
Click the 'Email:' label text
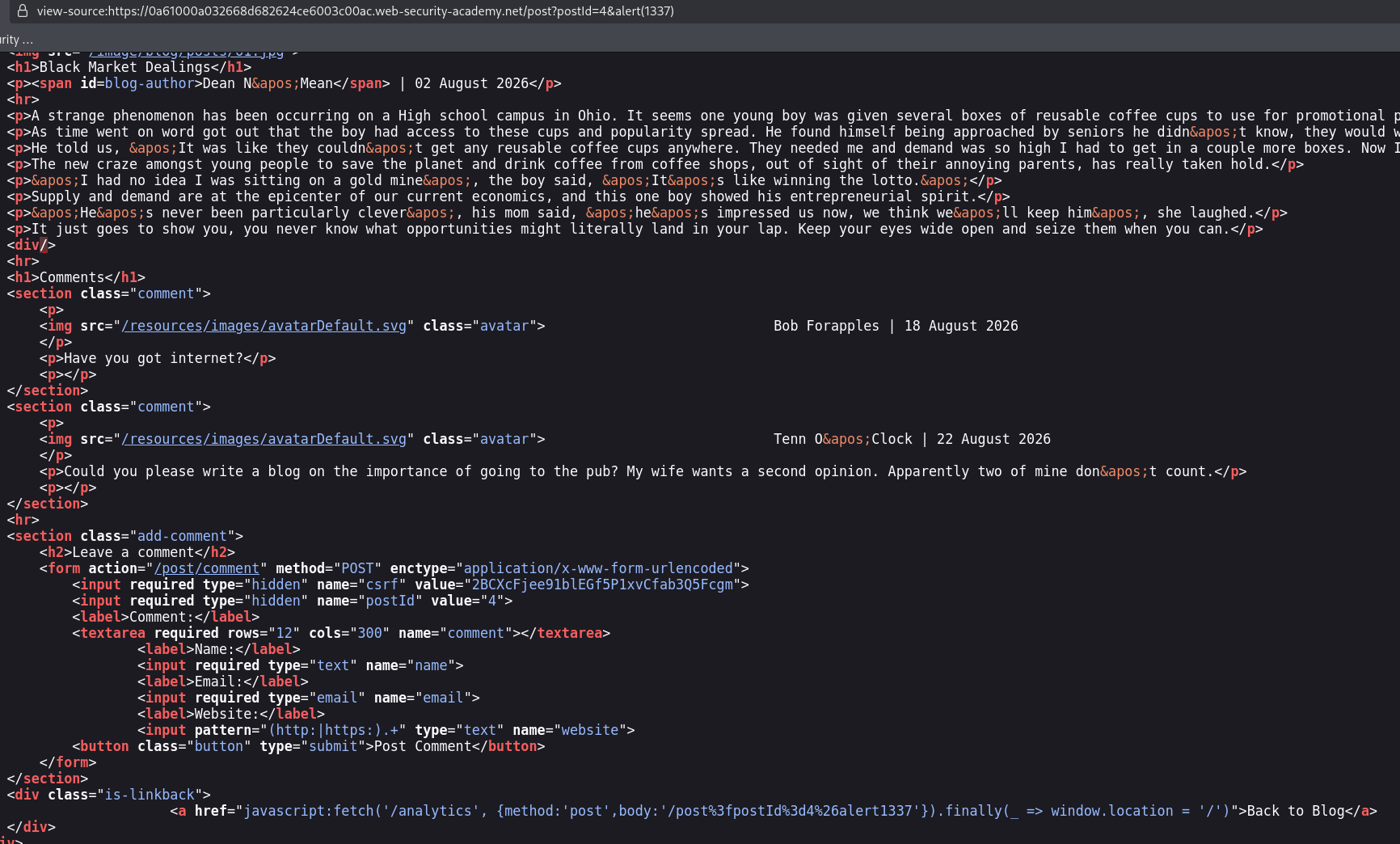click(219, 682)
